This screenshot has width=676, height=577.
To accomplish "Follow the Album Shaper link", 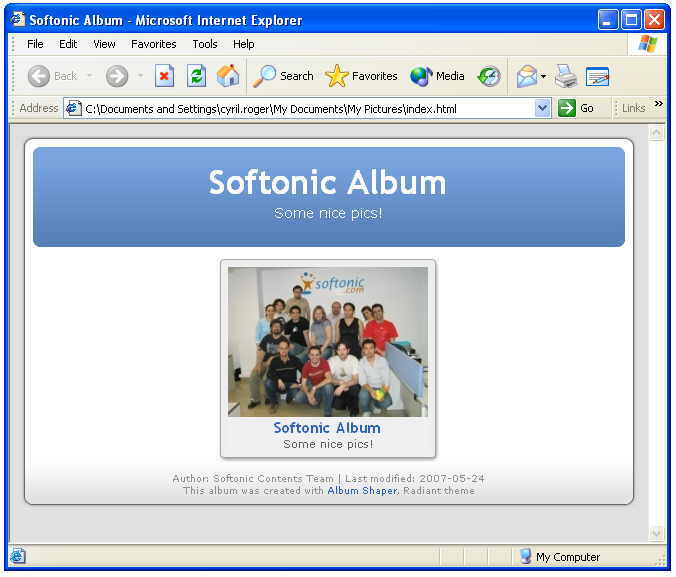I will coord(362,491).
